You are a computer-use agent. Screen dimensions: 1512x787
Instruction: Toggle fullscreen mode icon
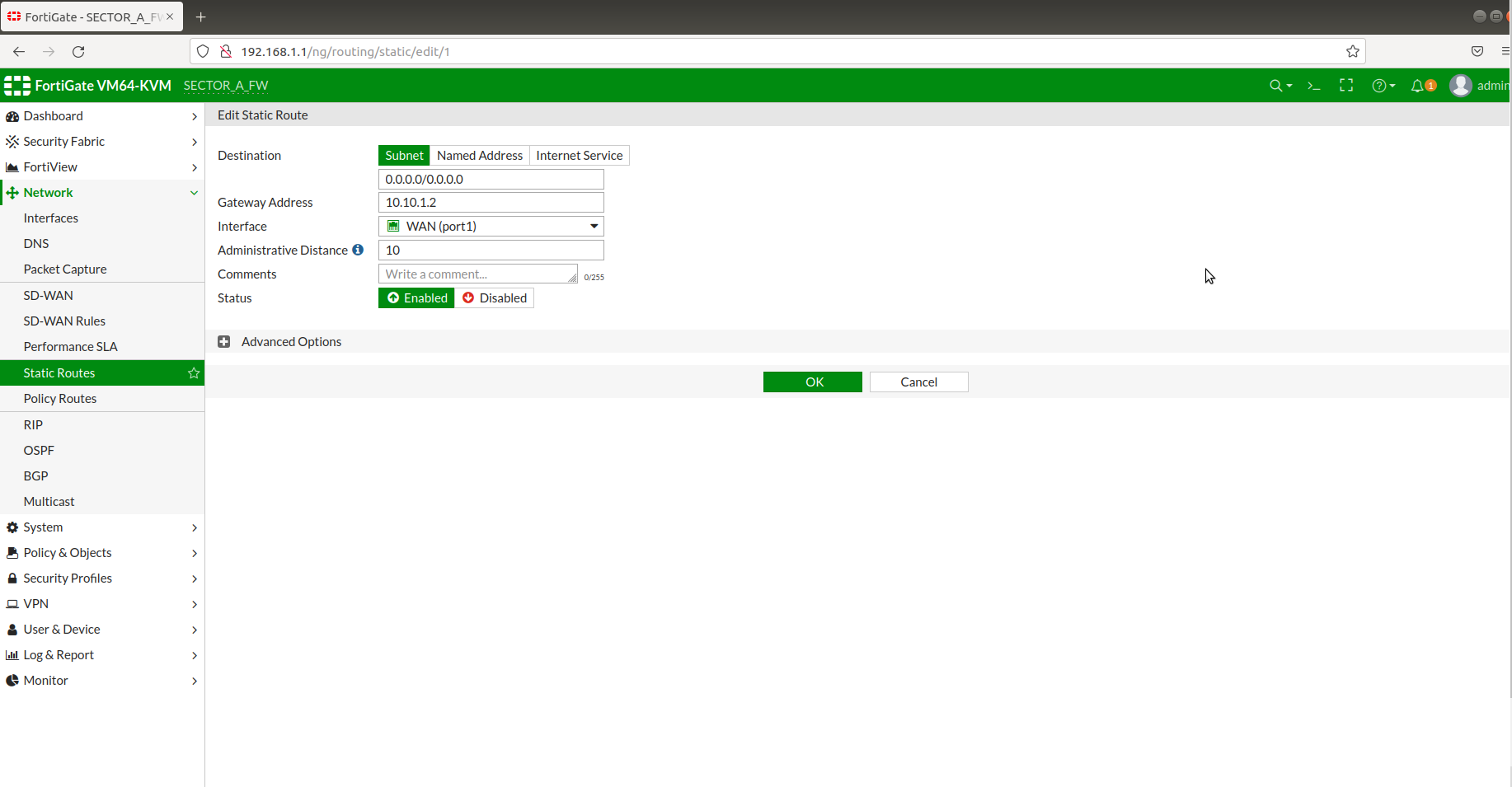(1346, 86)
